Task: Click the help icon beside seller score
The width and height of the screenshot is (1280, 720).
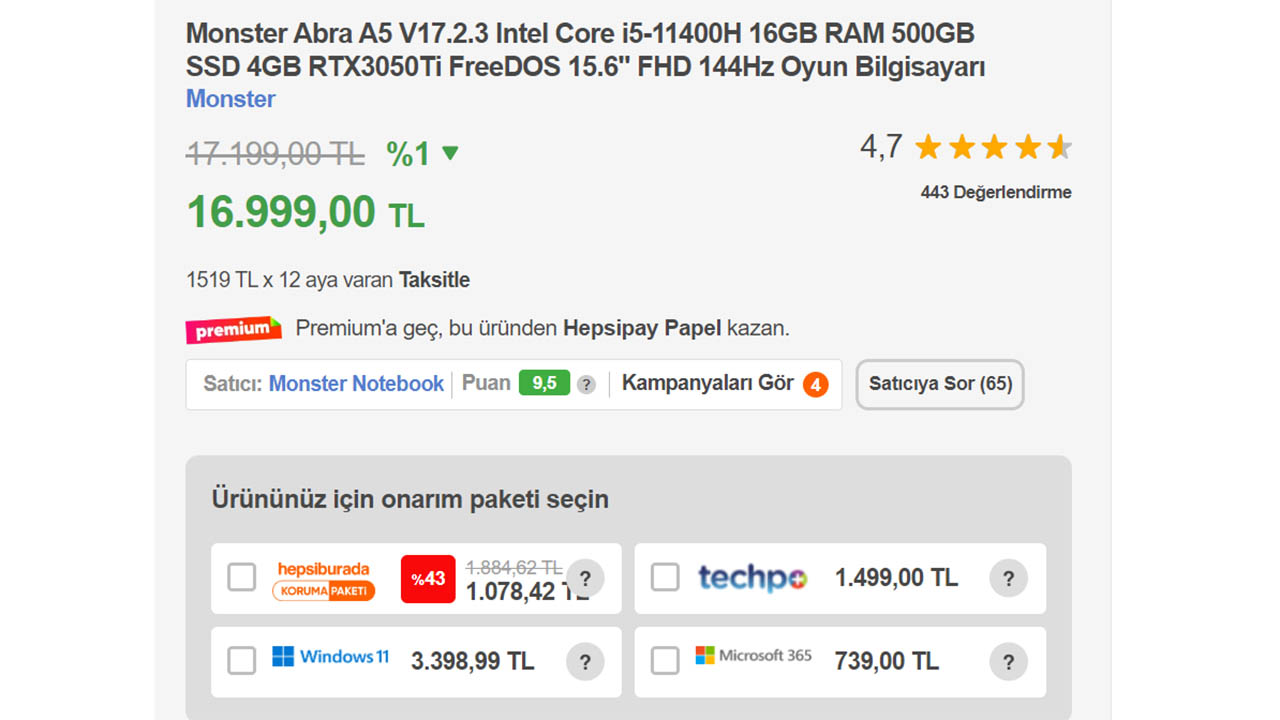Action: click(x=587, y=384)
